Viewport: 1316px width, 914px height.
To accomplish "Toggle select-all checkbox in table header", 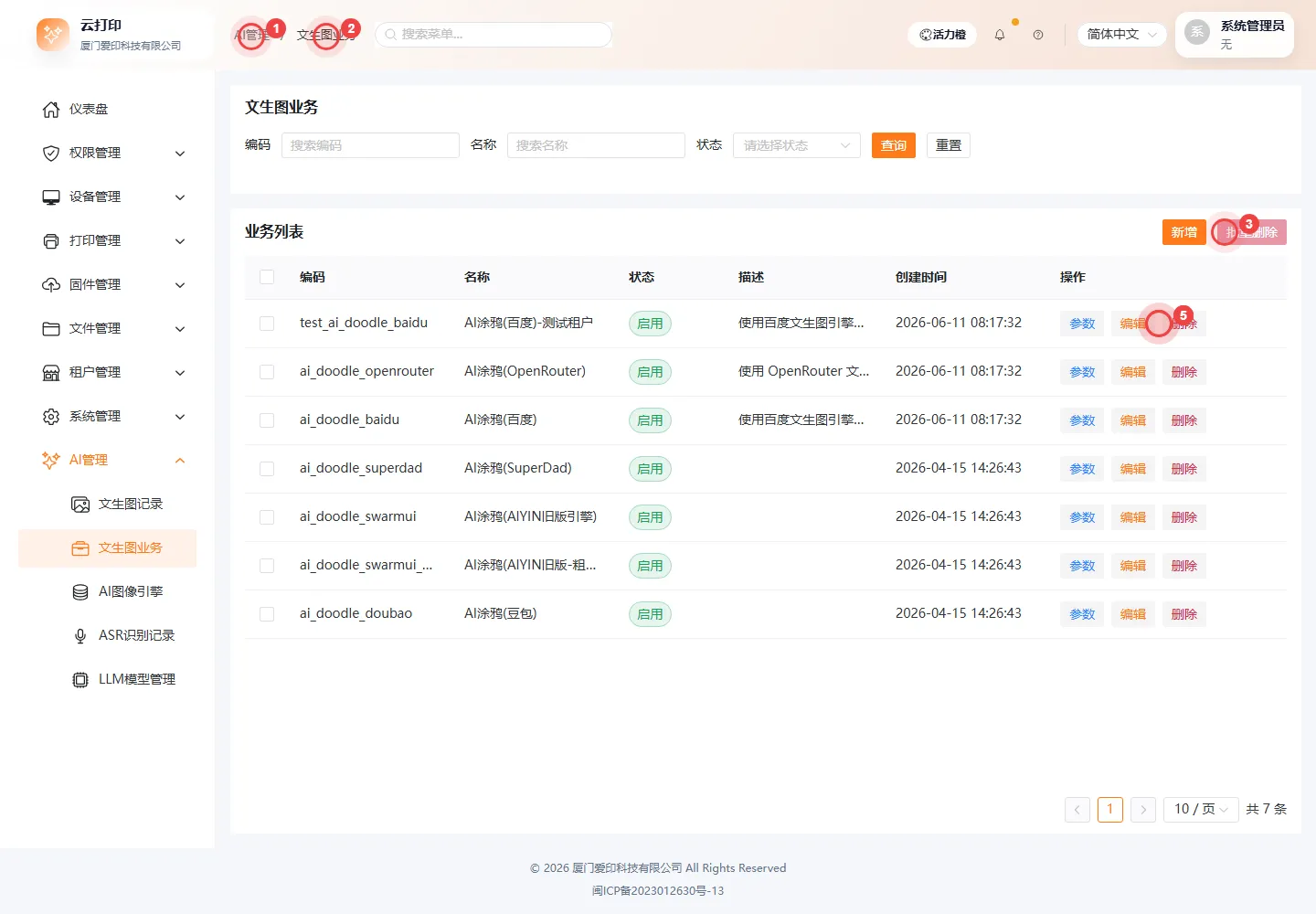I will tap(267, 277).
